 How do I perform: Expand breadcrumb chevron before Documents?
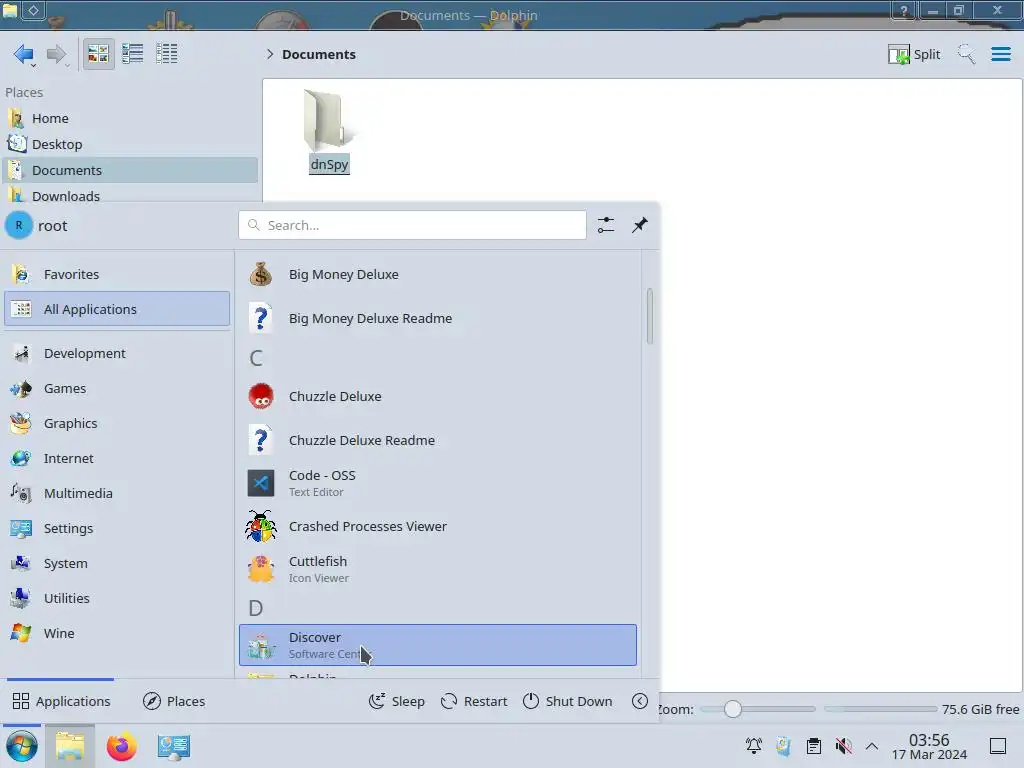click(x=270, y=54)
